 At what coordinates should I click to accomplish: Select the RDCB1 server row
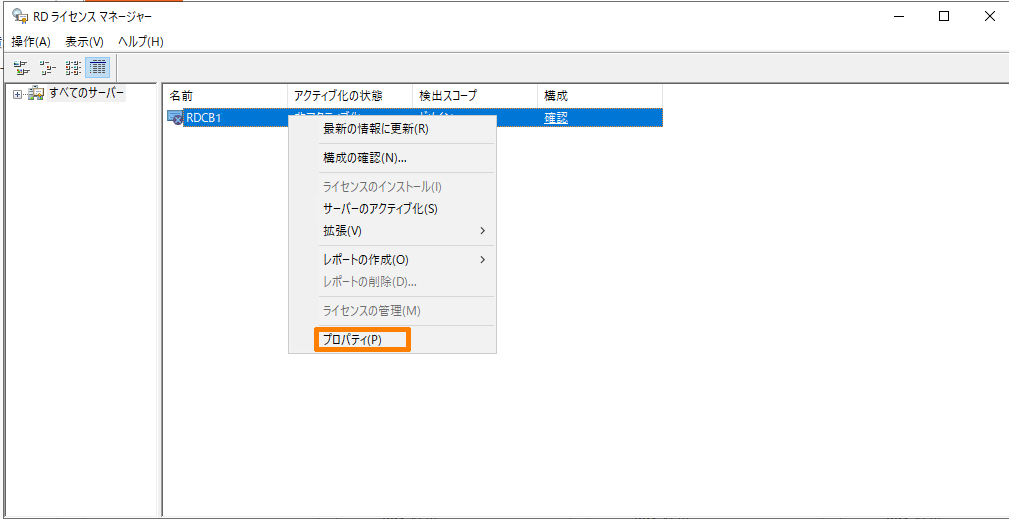point(413,118)
